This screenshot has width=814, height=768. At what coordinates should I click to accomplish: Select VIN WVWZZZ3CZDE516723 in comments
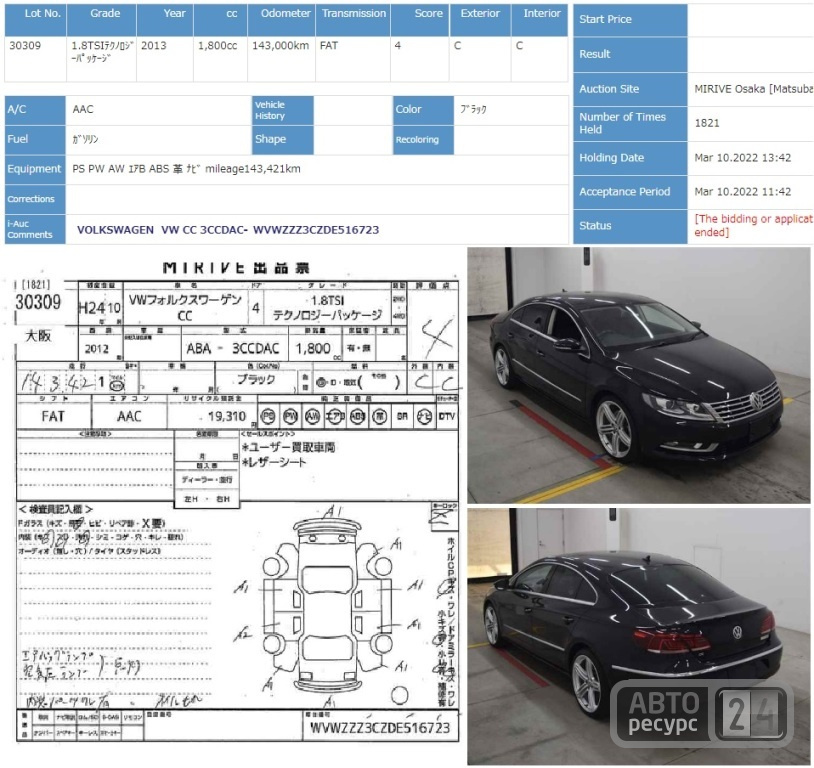[x=316, y=230]
